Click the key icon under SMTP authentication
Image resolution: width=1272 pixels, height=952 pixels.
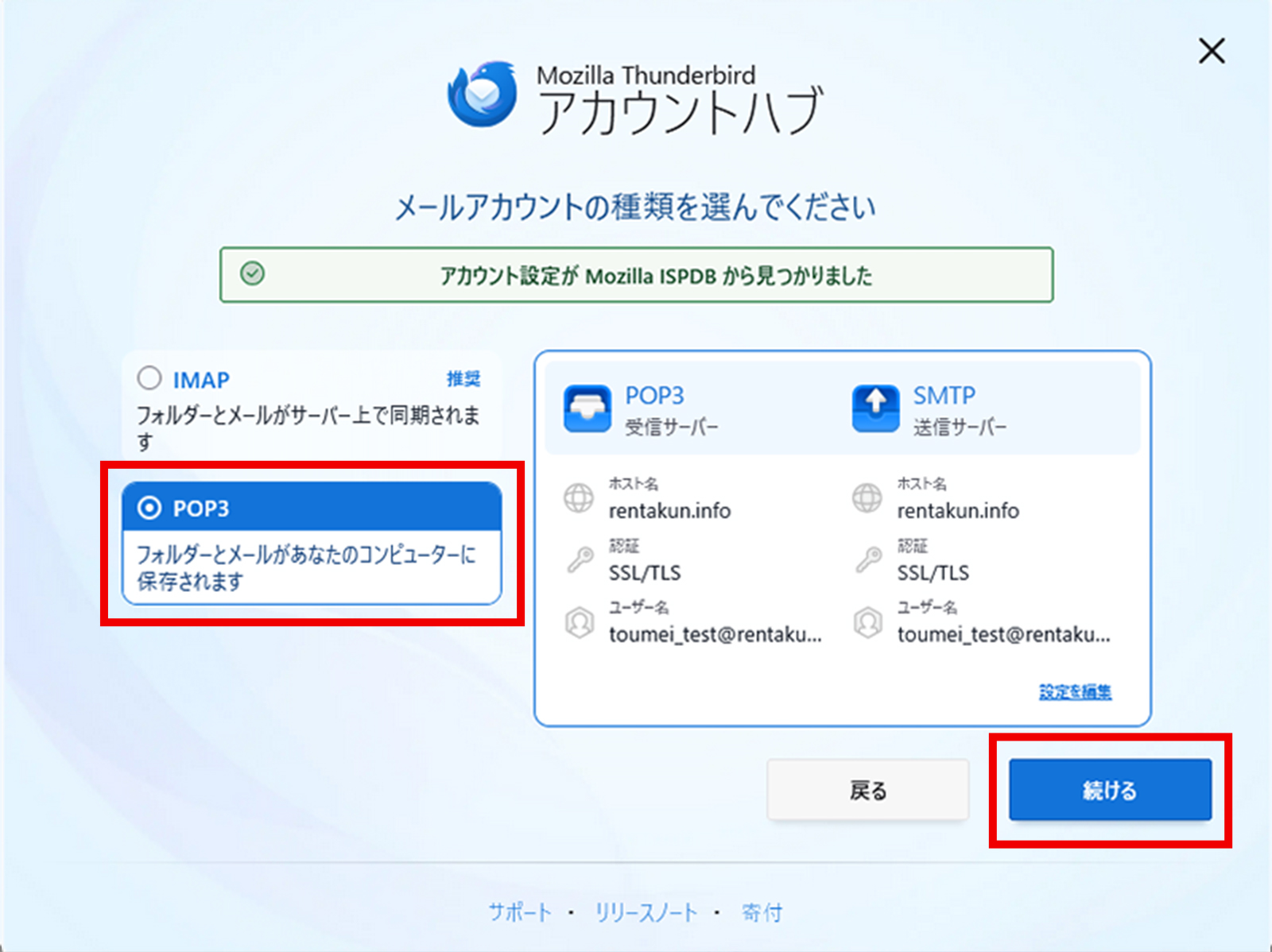[x=868, y=559]
